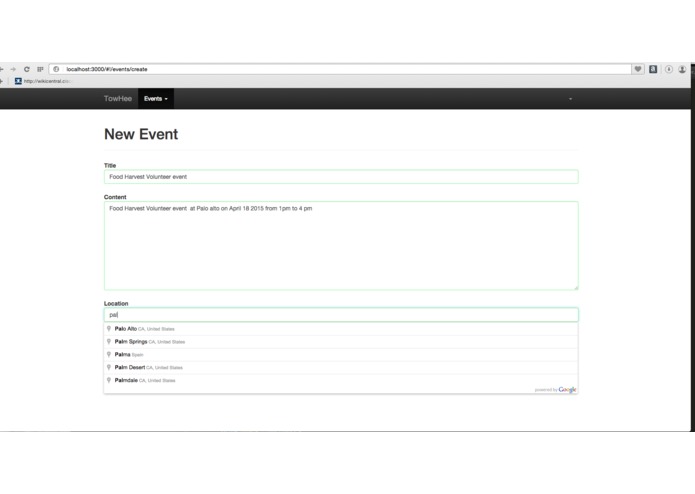
Task: Click the Title field label
Action: pos(110,165)
